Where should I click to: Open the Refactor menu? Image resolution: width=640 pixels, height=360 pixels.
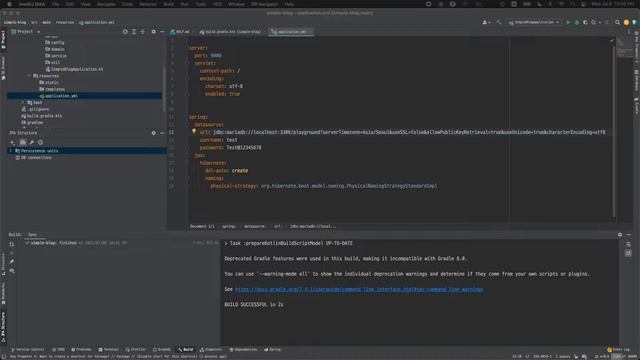coord(148,4)
